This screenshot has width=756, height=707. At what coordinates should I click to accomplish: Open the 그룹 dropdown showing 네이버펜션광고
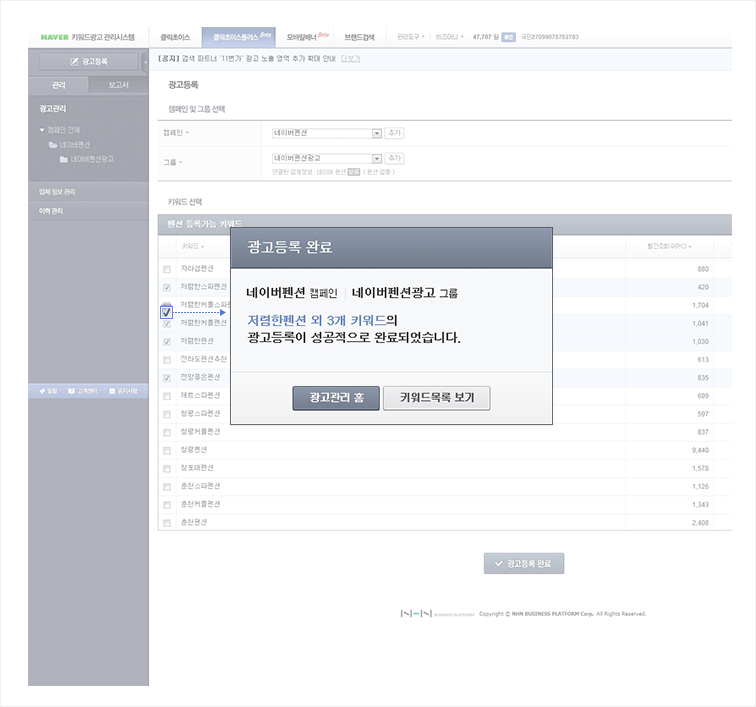(x=327, y=158)
